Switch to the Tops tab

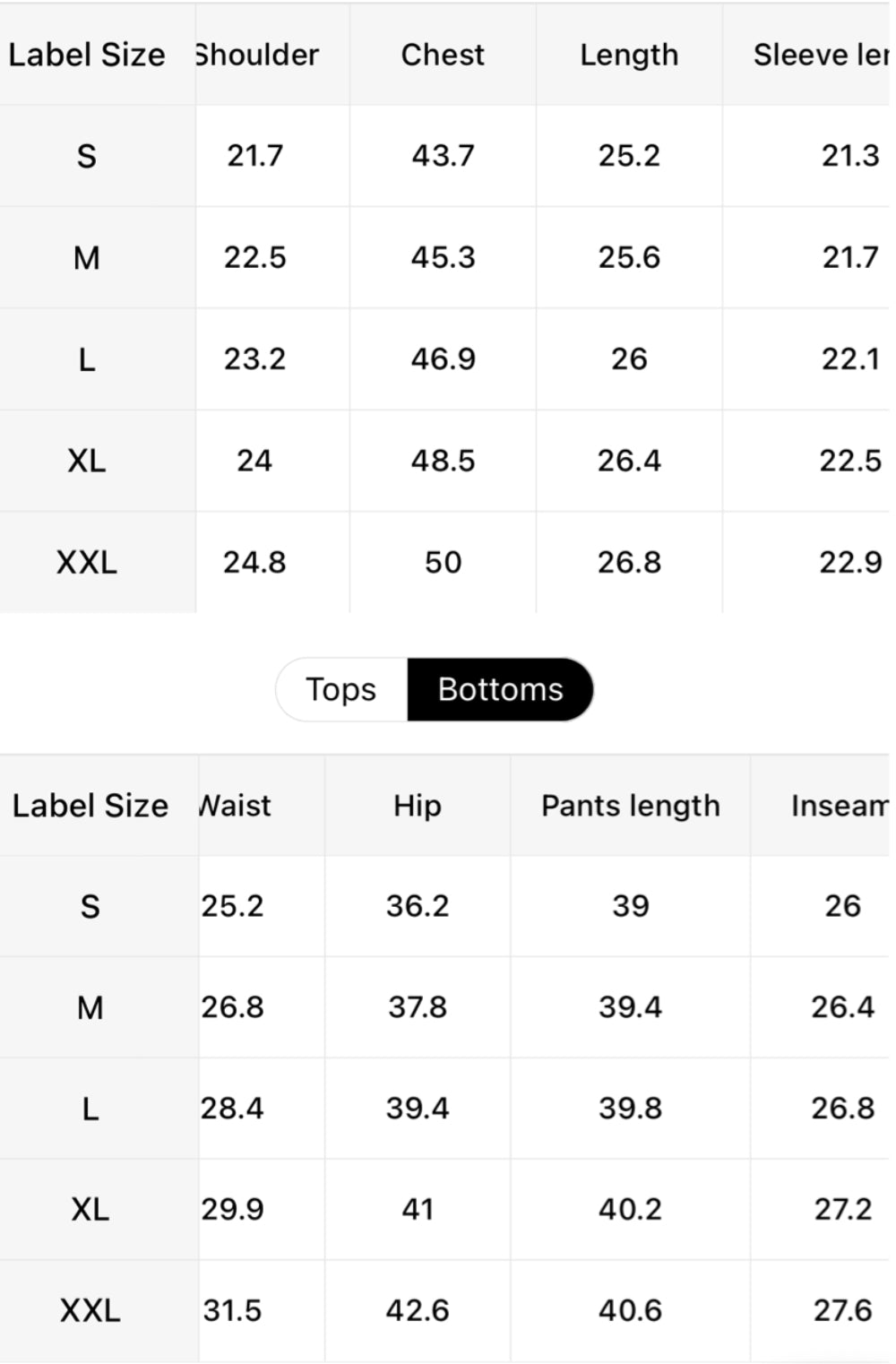[341, 689]
